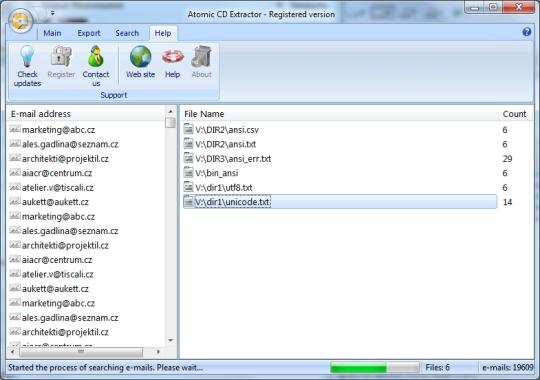Screen dimensions: 540x380
Task: Click the Support group label
Action: [x=114, y=95]
